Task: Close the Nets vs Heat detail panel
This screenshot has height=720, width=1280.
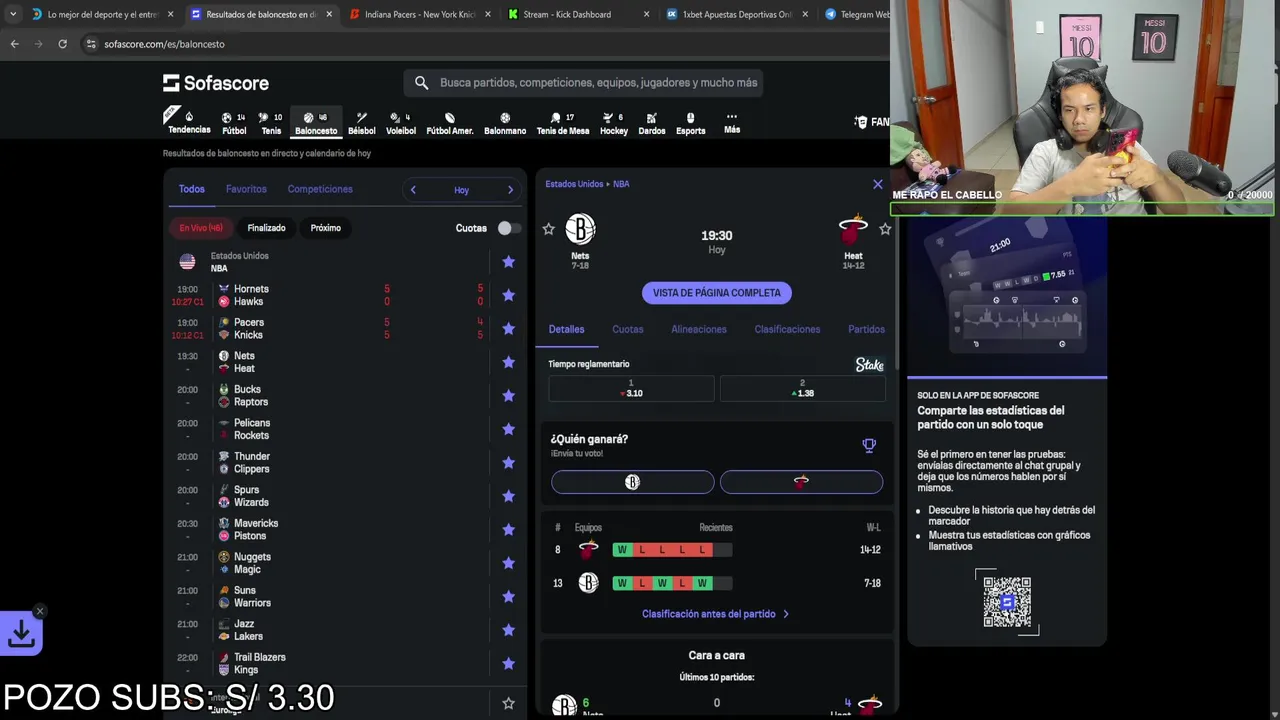Action: tap(878, 184)
